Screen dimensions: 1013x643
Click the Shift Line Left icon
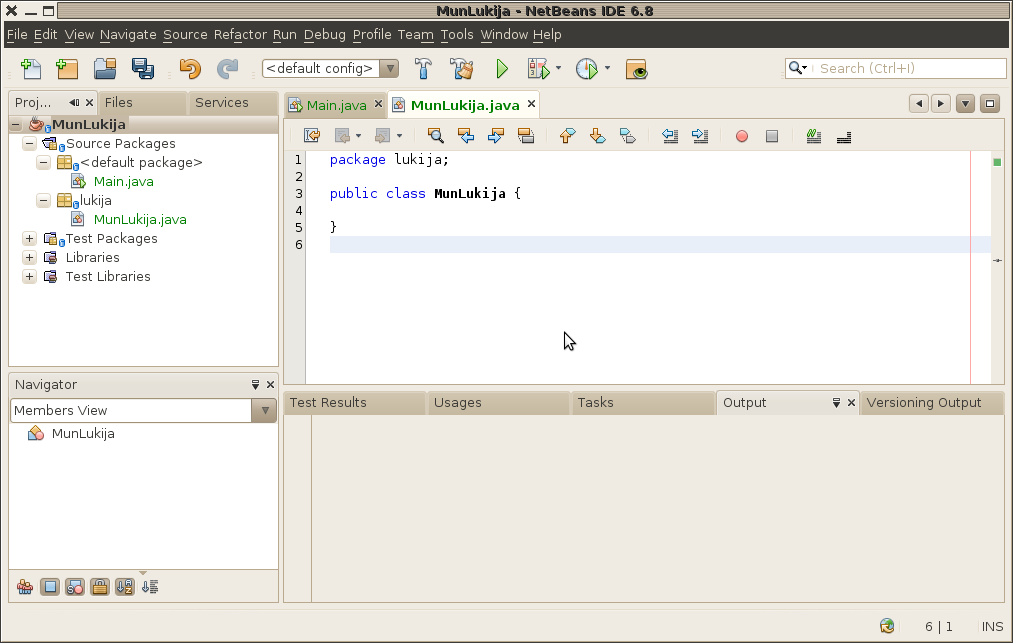coord(670,136)
